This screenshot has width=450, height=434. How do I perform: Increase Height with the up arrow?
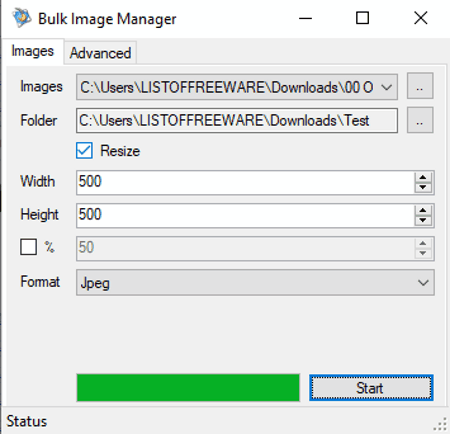(423, 210)
